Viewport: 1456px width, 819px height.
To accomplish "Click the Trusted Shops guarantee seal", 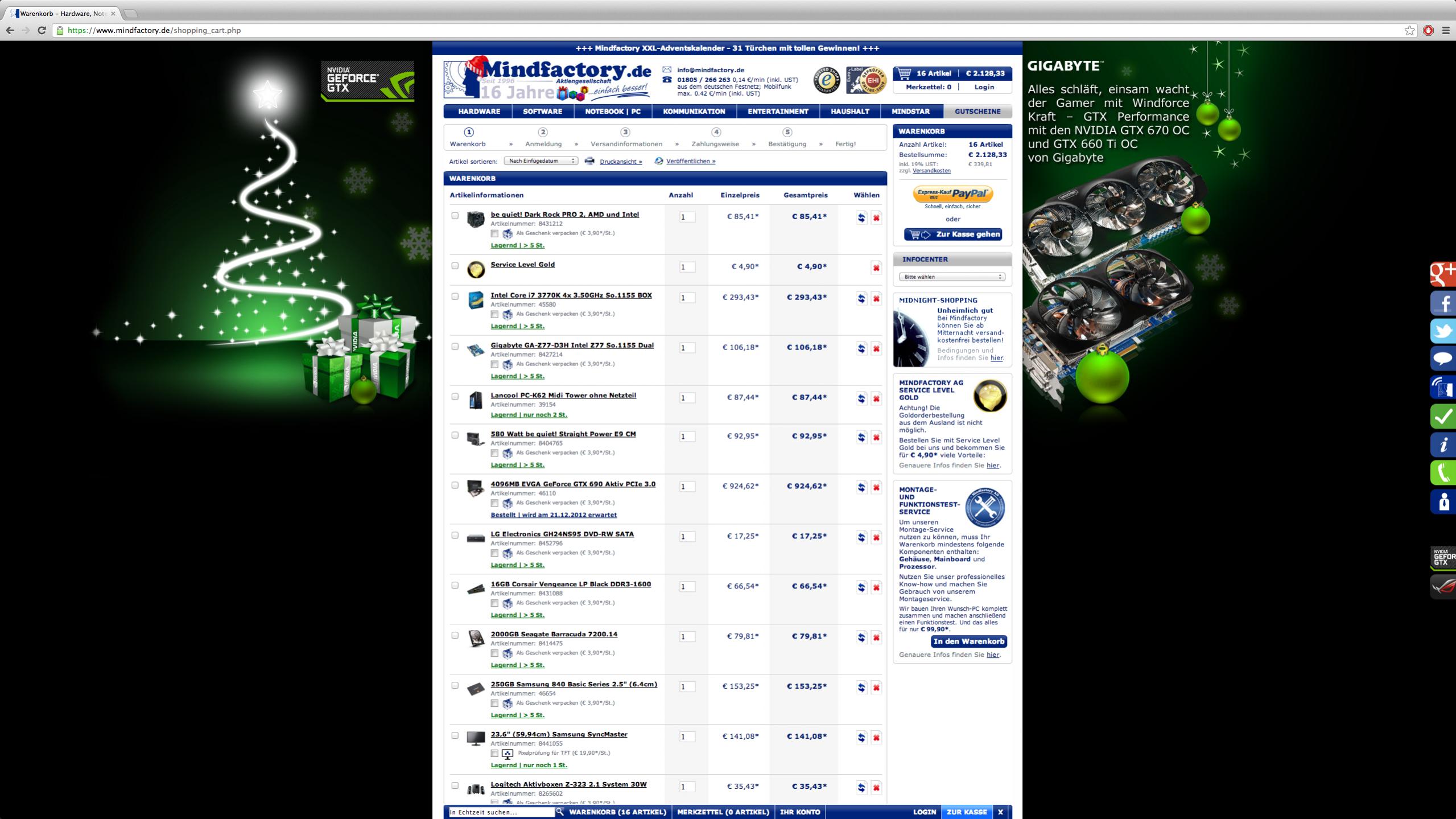I will tap(826, 80).
